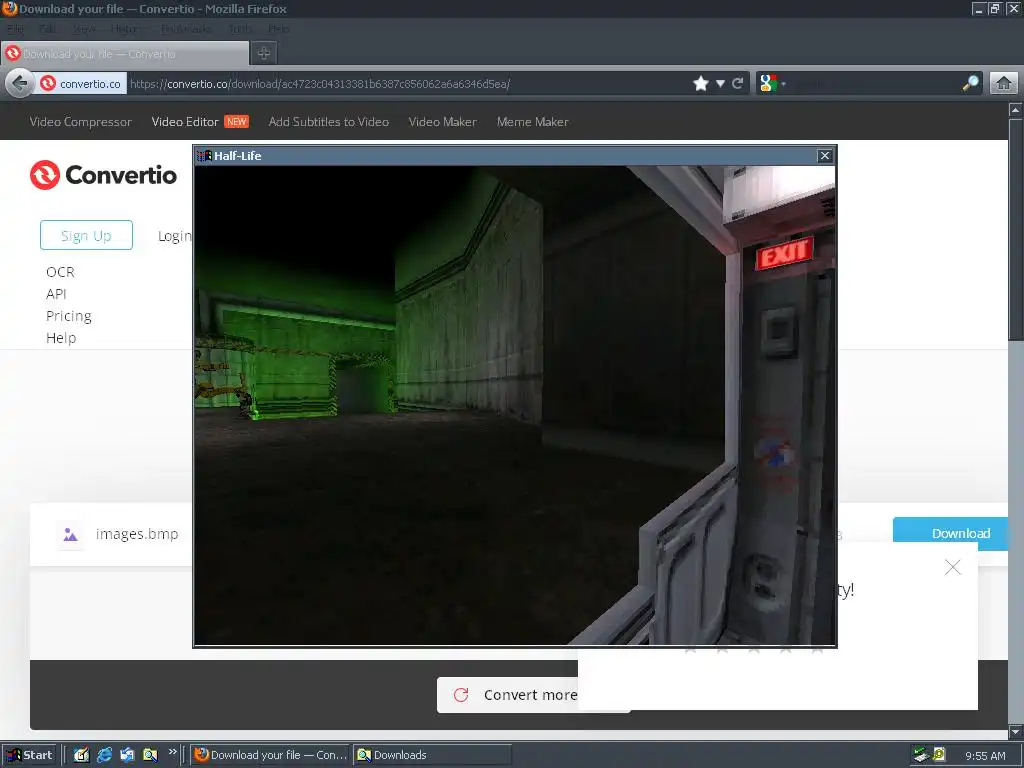Expand the quick launch overflow chevron
Image resolution: width=1024 pixels, height=768 pixels.
tap(172, 752)
